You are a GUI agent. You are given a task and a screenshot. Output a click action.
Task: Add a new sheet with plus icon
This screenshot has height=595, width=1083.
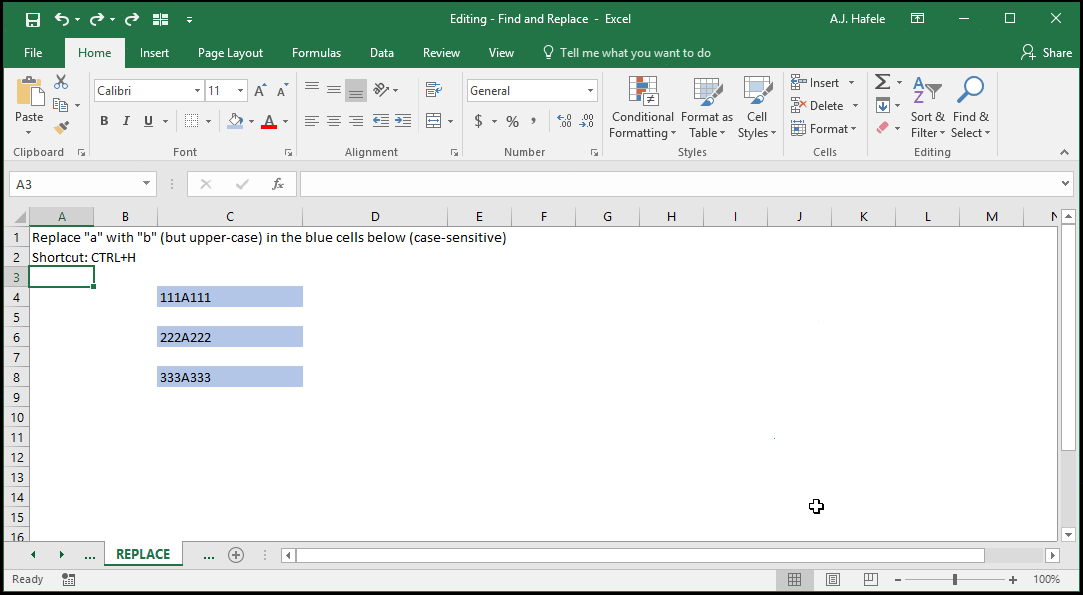236,555
